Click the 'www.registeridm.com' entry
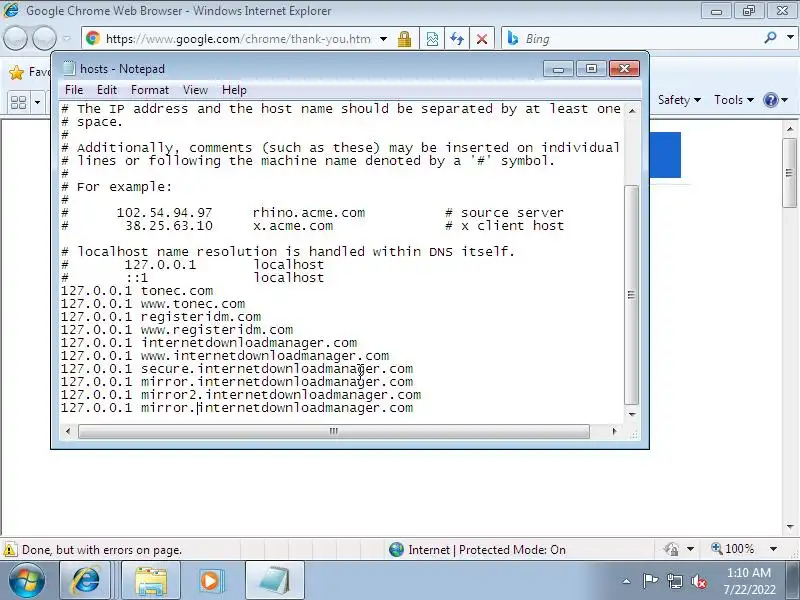Viewport: 800px width, 600px height. pos(217,330)
